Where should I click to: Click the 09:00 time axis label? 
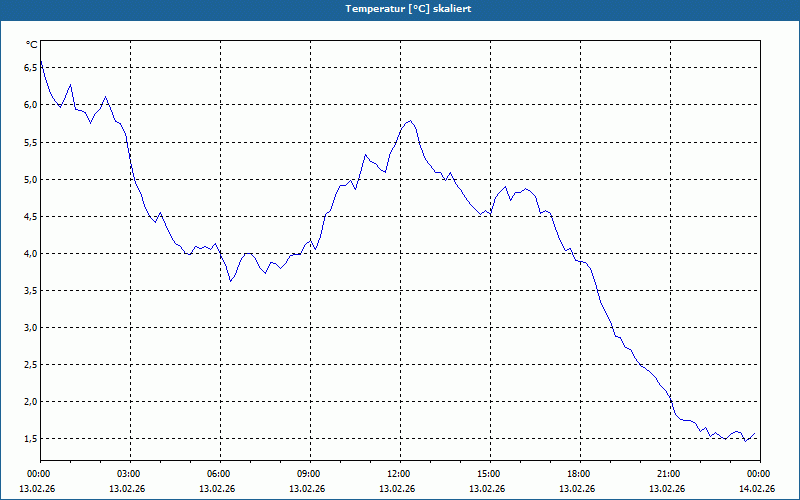pos(310,473)
